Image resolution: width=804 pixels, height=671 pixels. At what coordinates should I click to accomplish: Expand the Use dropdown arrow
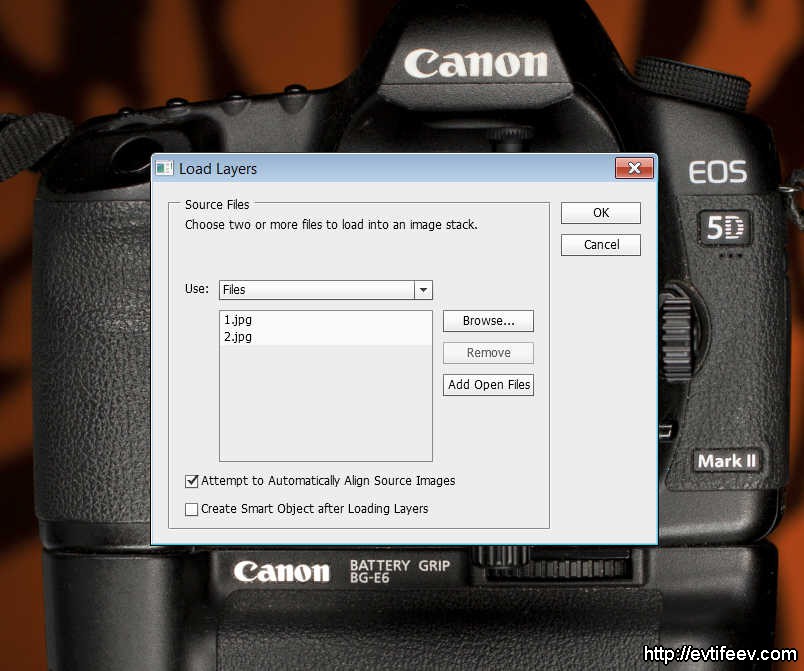point(423,290)
